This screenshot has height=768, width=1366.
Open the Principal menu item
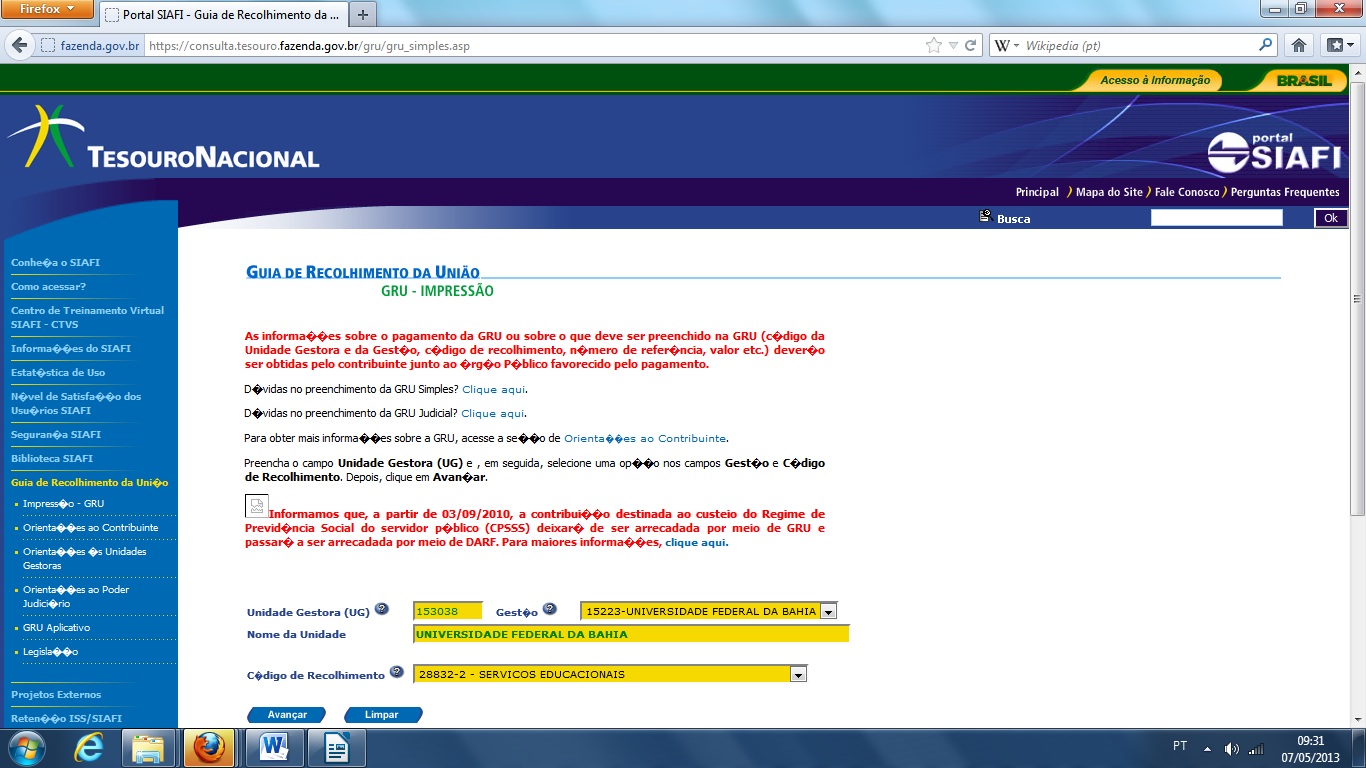coord(1037,192)
